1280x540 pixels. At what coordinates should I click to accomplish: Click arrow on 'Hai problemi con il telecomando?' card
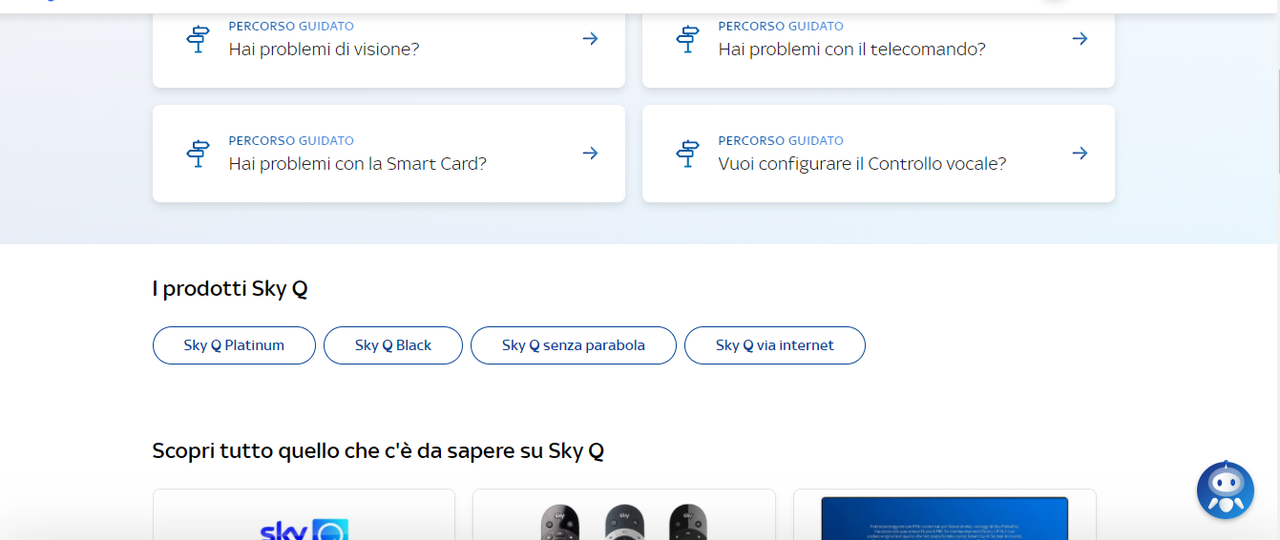click(1080, 38)
